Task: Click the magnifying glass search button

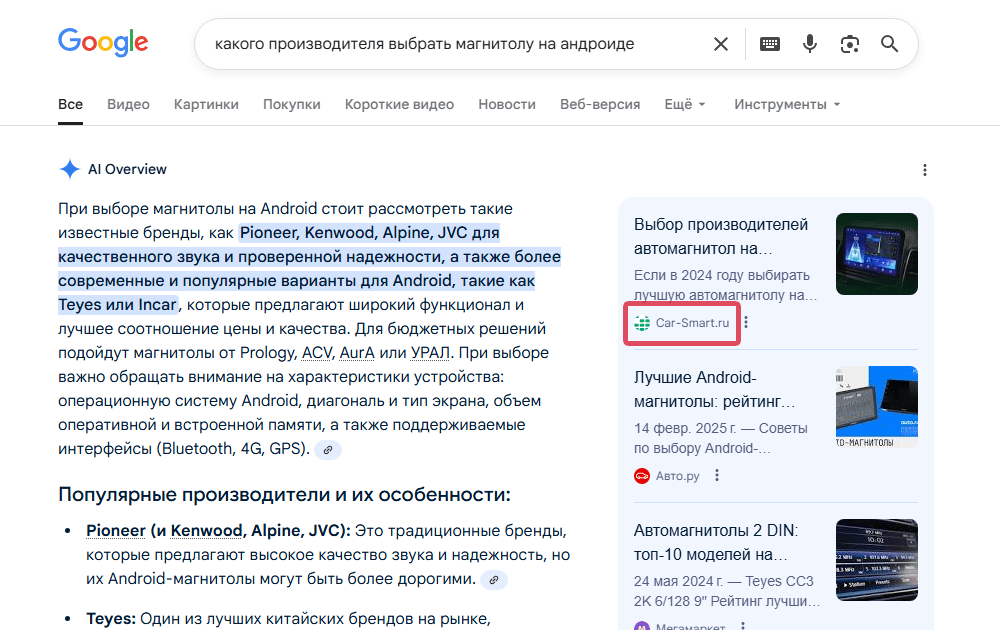Action: (x=889, y=44)
